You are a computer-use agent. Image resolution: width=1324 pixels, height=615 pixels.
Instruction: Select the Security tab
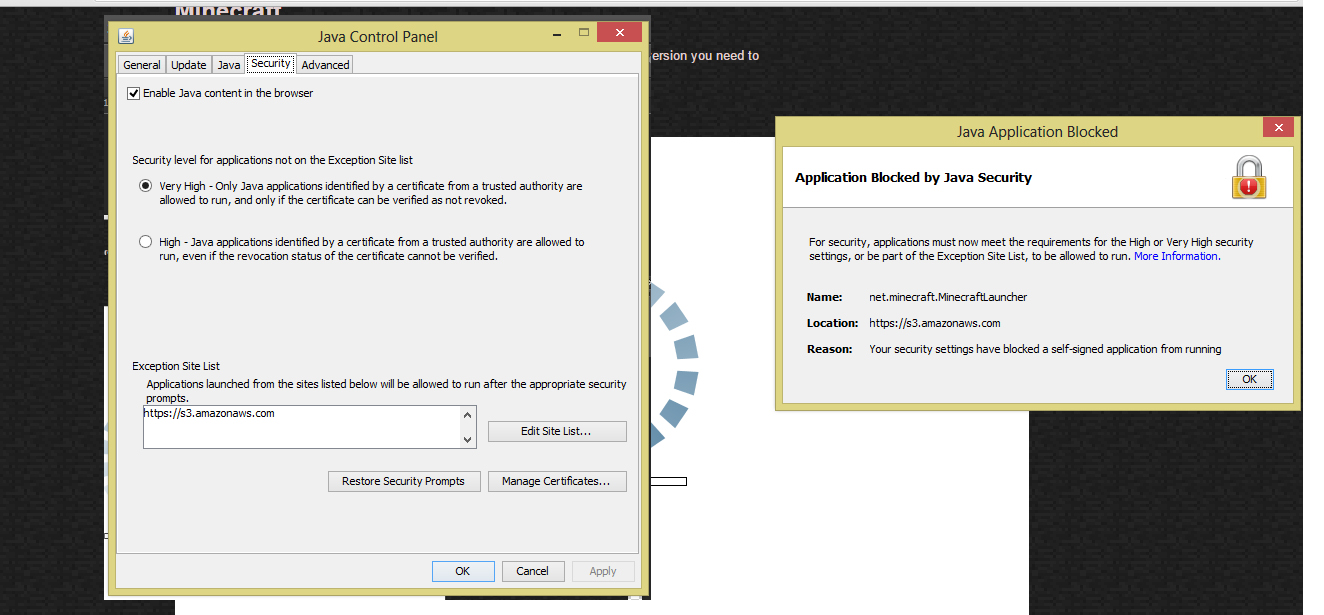coord(271,63)
